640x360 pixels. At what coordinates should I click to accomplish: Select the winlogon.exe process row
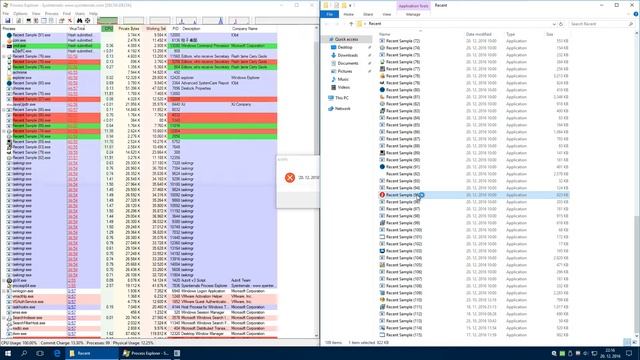[x=139, y=291]
